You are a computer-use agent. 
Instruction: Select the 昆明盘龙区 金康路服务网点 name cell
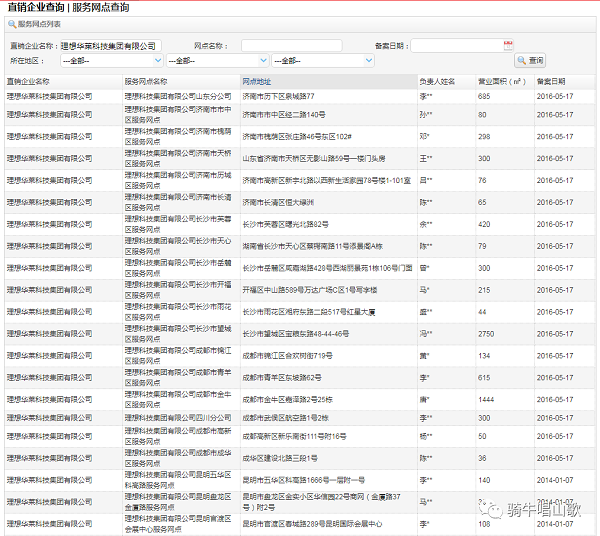(x=178, y=502)
